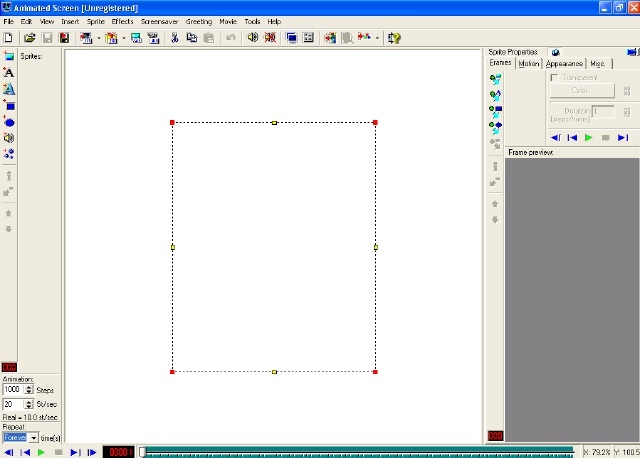Image resolution: width=640 pixels, height=458 pixels.
Task: Click the Color... button
Action: pos(582,90)
